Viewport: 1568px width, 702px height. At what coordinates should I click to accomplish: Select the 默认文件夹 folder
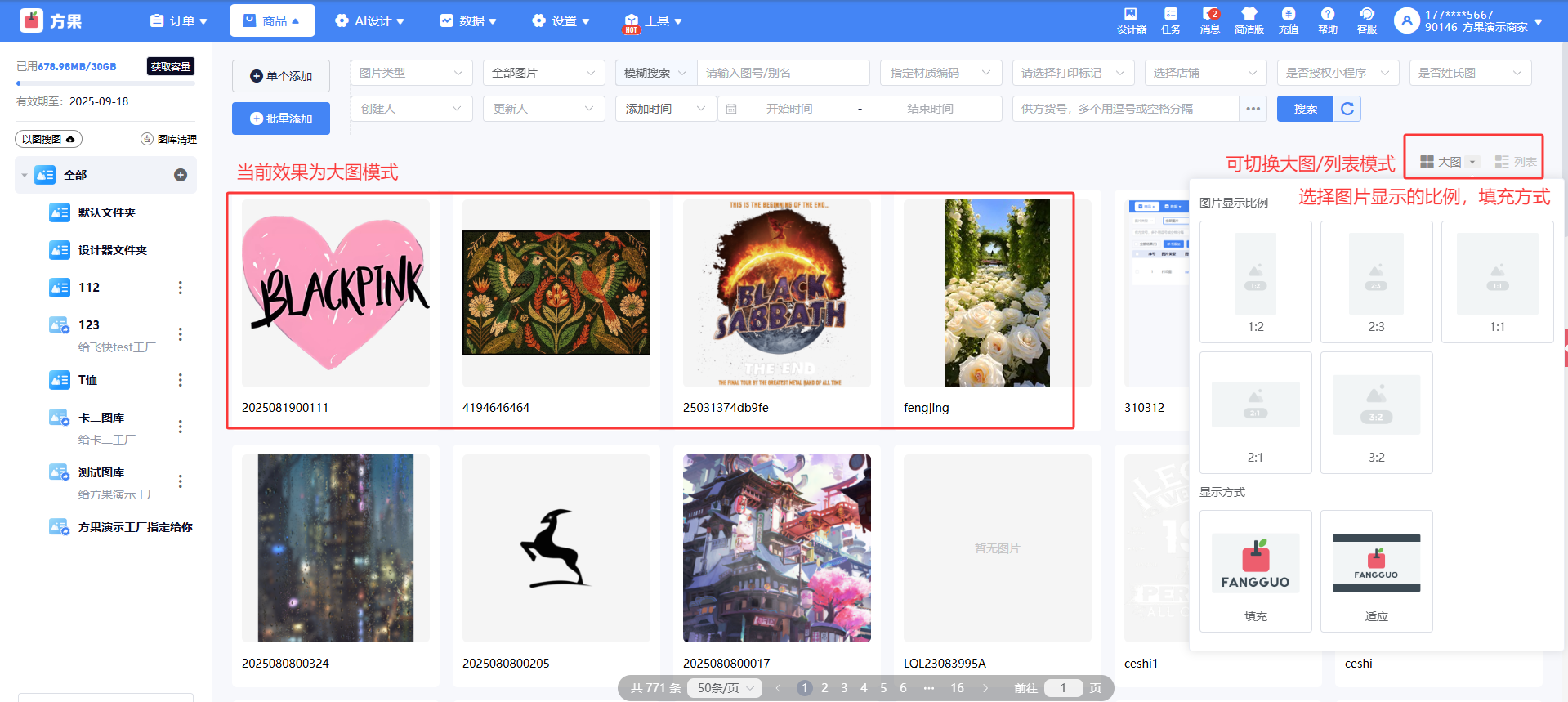(x=106, y=212)
